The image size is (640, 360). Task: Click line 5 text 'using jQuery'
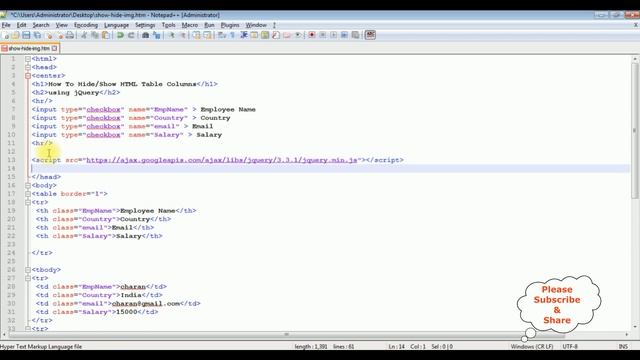coord(74,93)
